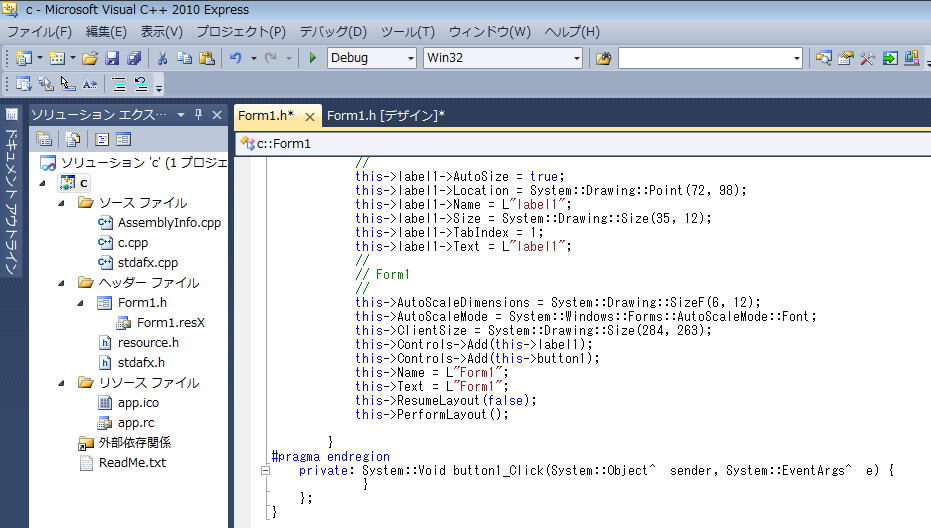Click the Cut scissors icon

coord(161,58)
